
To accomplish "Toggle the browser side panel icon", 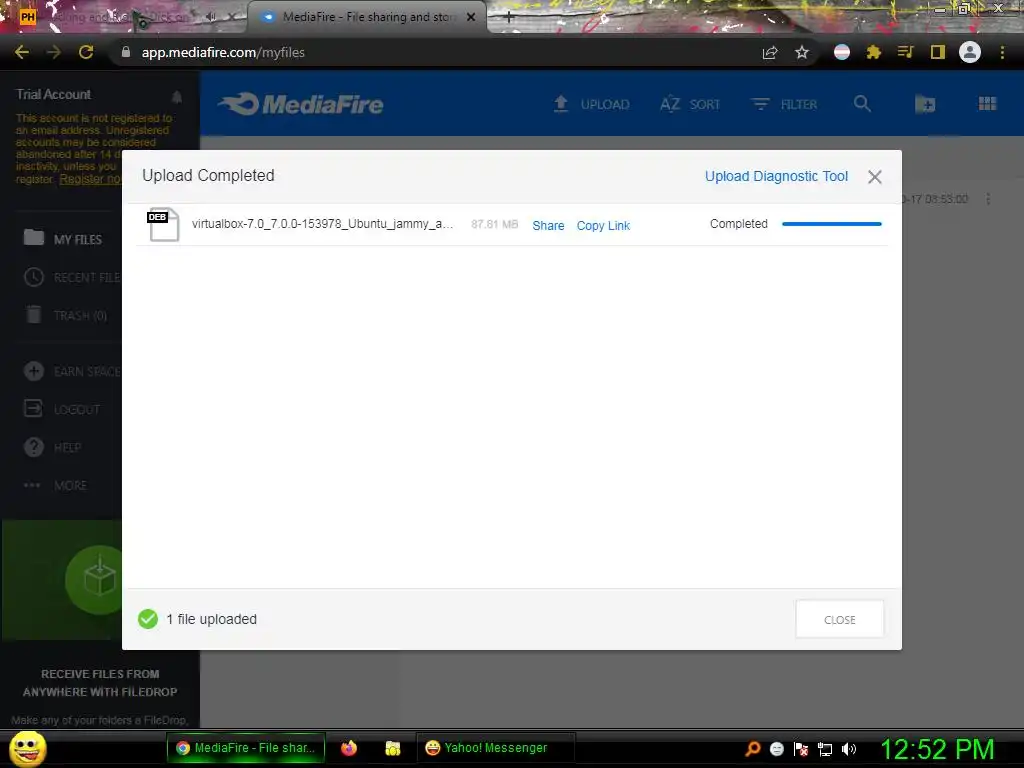I will click(x=937, y=52).
